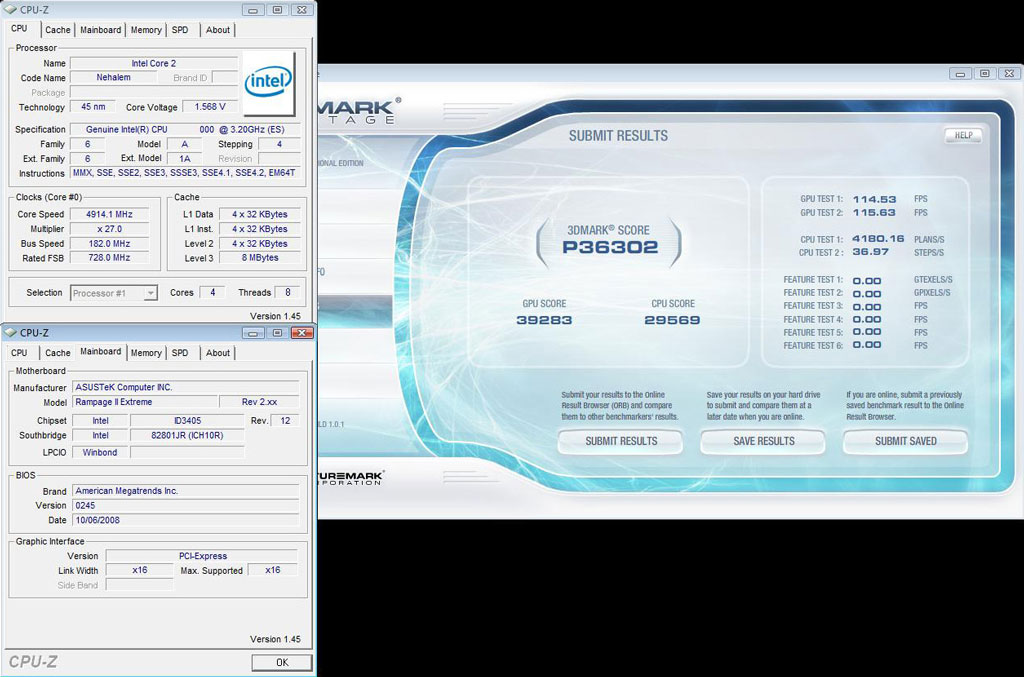This screenshot has width=1024, height=677.
Task: Expand the Processor #1 selection dropdown
Action: point(150,293)
